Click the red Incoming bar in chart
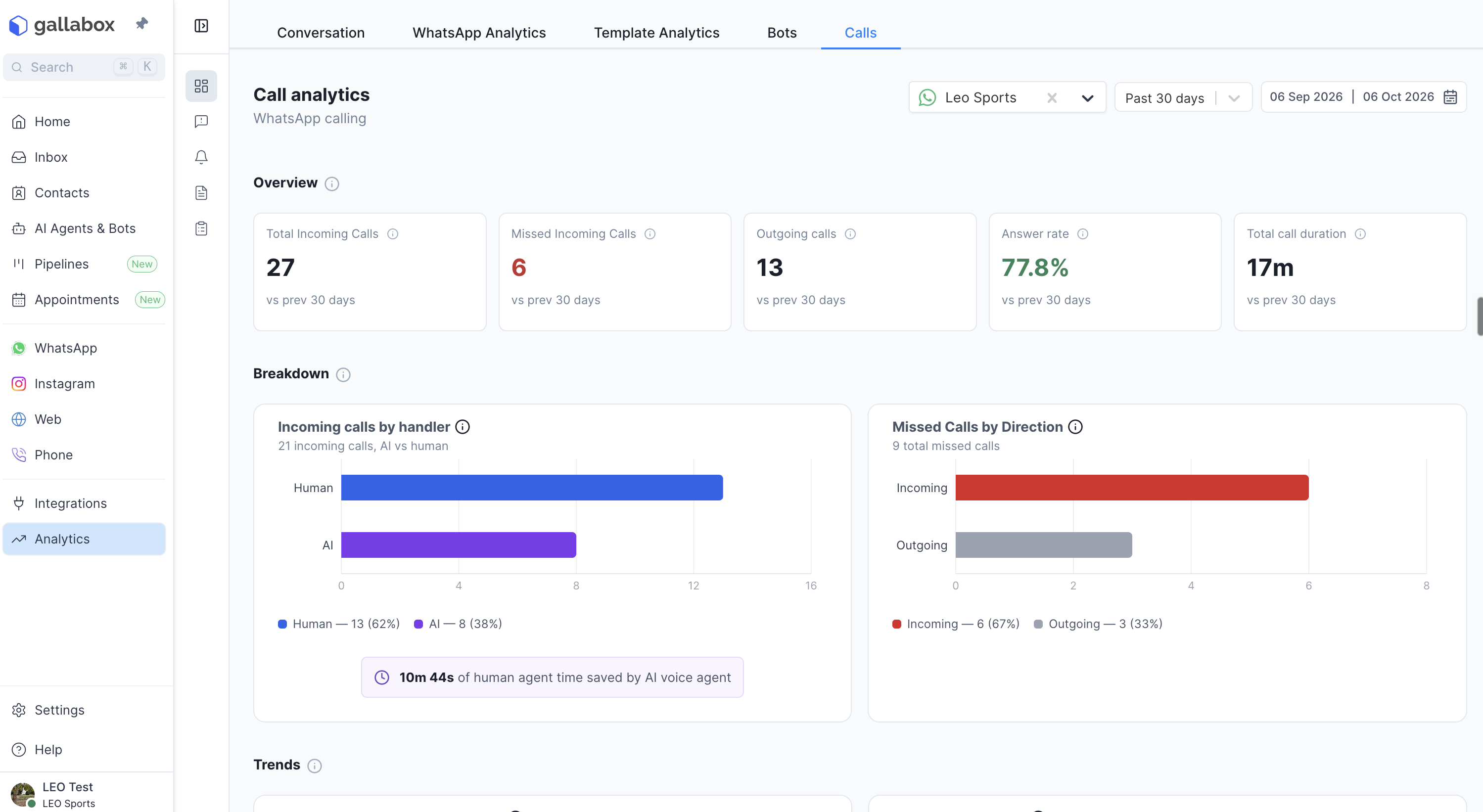The height and width of the screenshot is (812, 1483). pyautogui.click(x=1132, y=488)
